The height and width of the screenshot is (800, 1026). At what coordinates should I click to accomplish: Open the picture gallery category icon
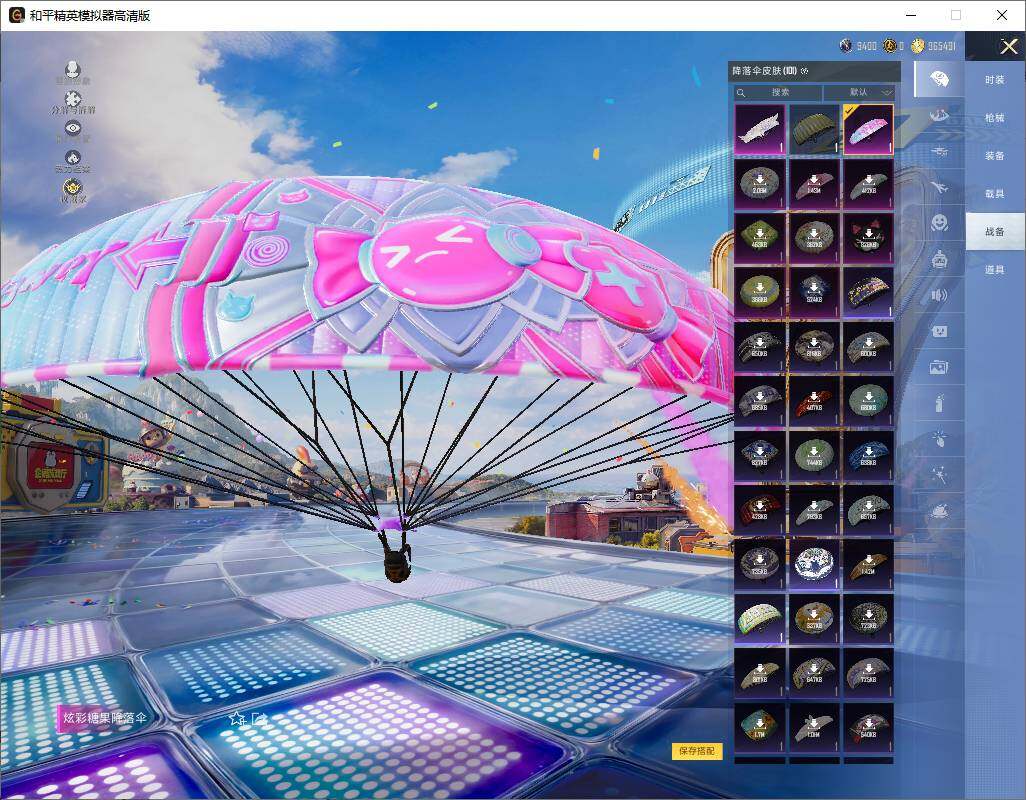(940, 368)
